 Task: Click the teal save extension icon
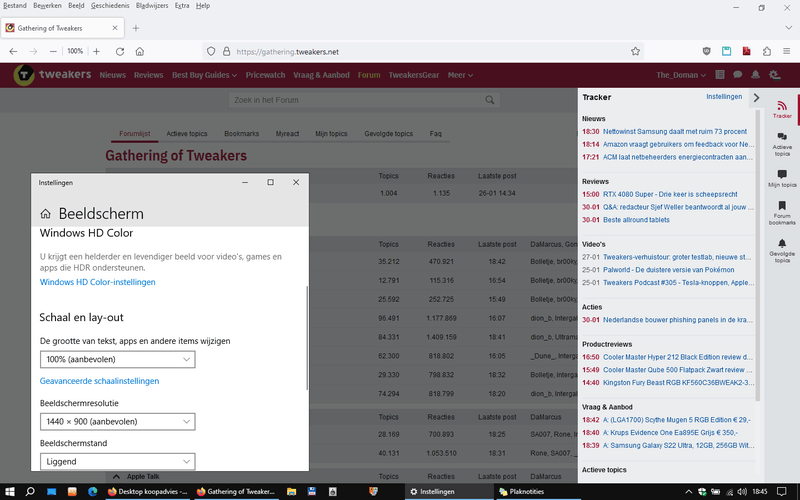[x=727, y=52]
